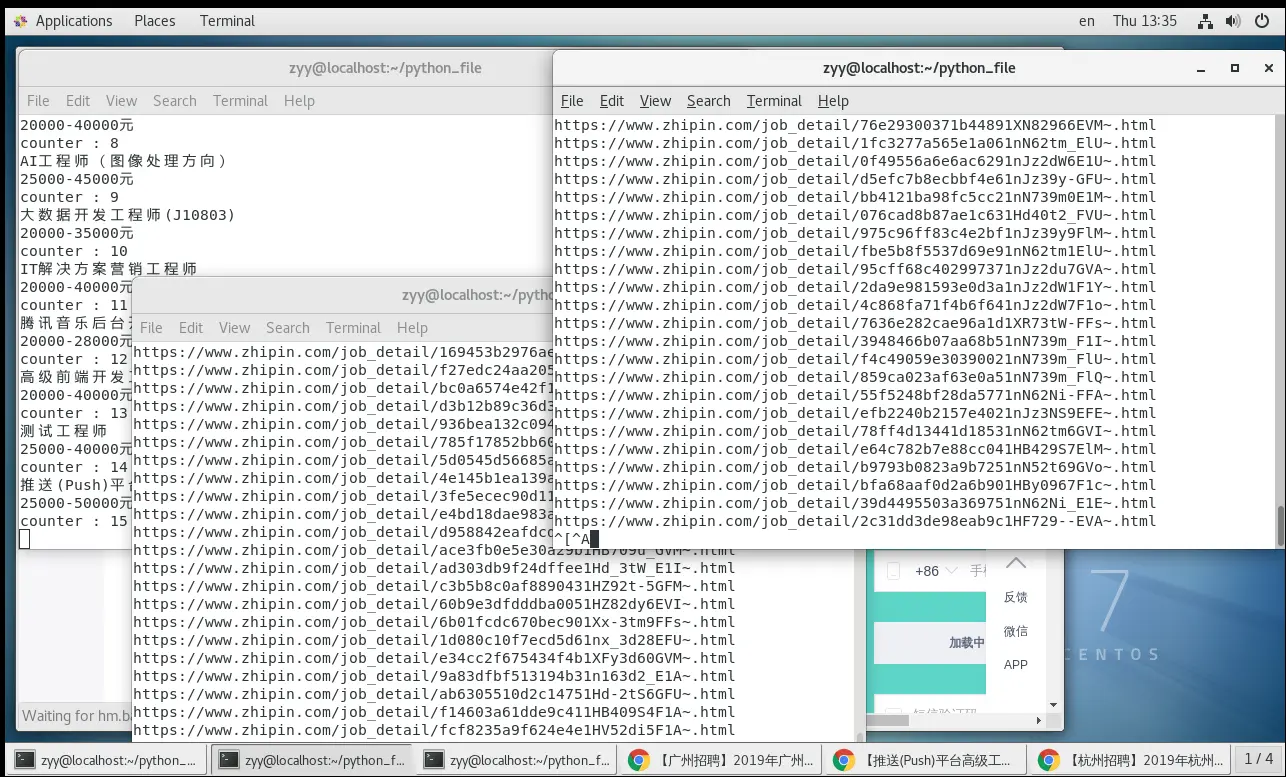Click the 反馈 feedback link in browser
1286x777 pixels.
[x=1016, y=597]
